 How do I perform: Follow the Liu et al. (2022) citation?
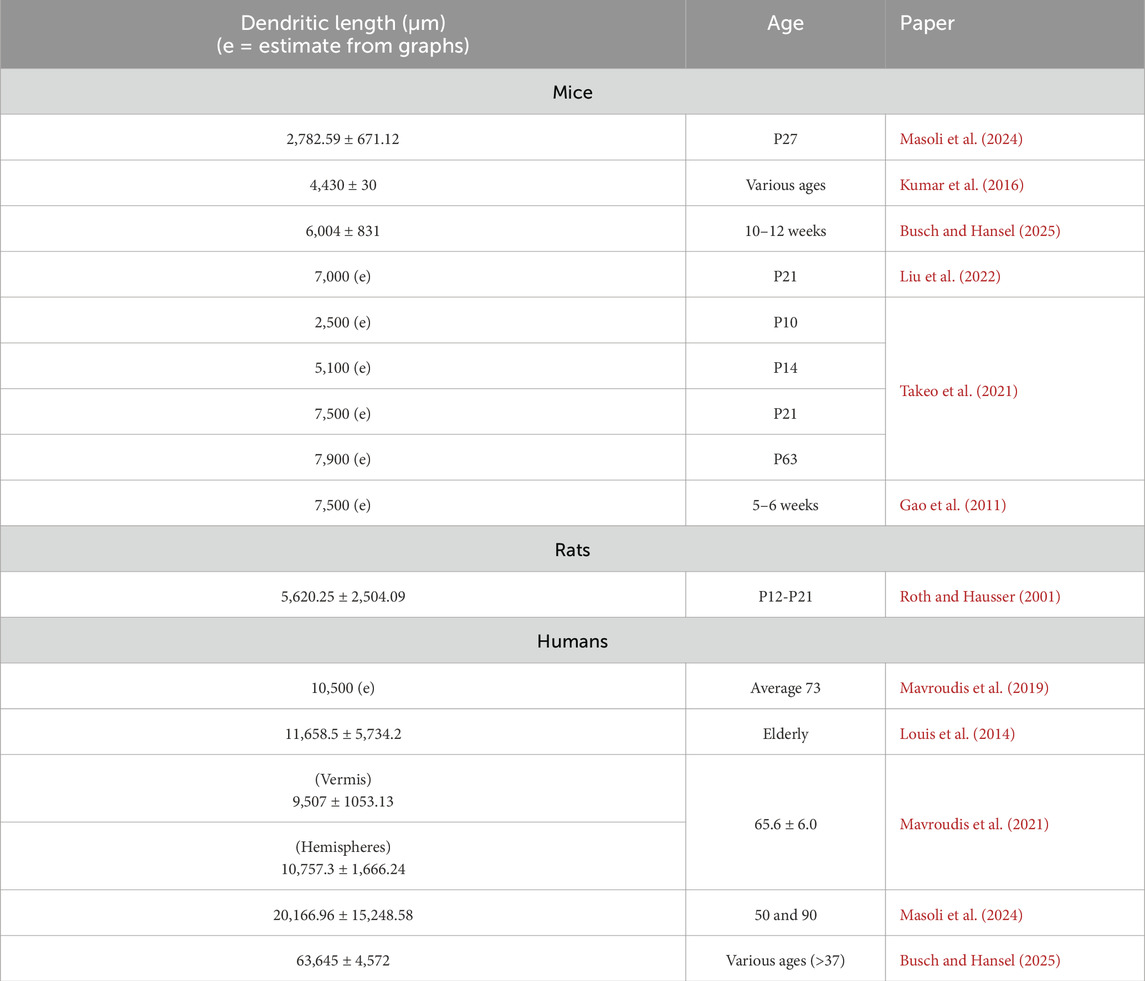coord(949,276)
